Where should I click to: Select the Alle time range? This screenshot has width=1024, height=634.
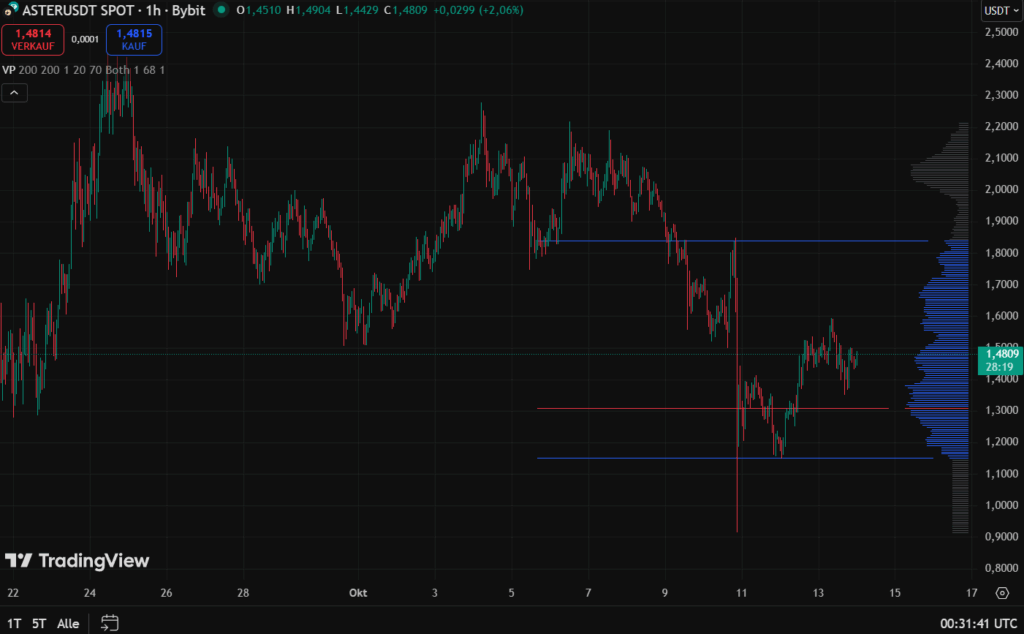68,623
